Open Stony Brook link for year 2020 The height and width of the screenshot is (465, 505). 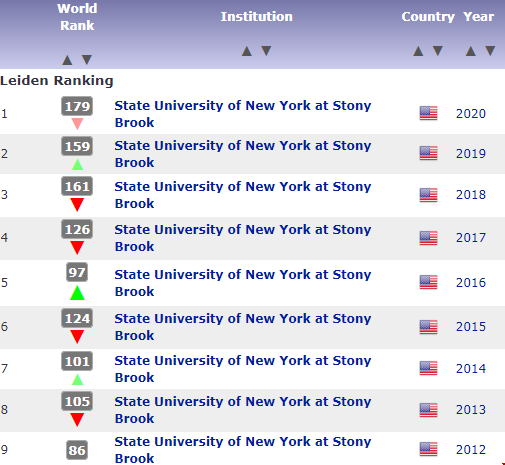(243, 114)
